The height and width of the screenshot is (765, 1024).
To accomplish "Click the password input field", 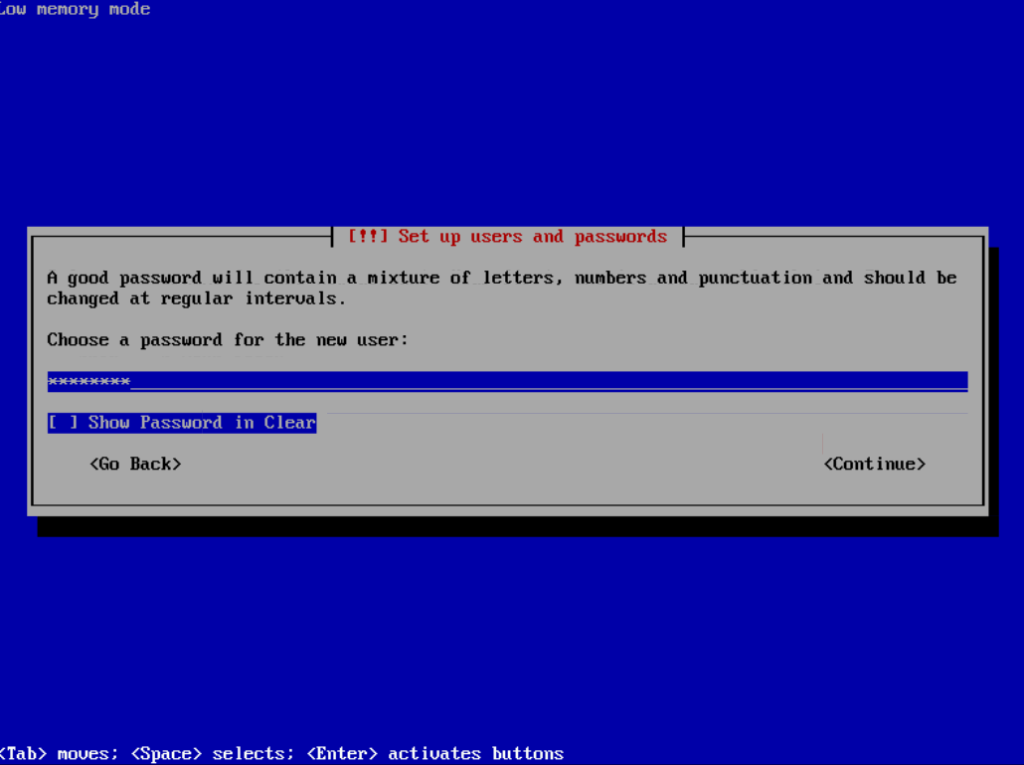I will tap(507, 381).
